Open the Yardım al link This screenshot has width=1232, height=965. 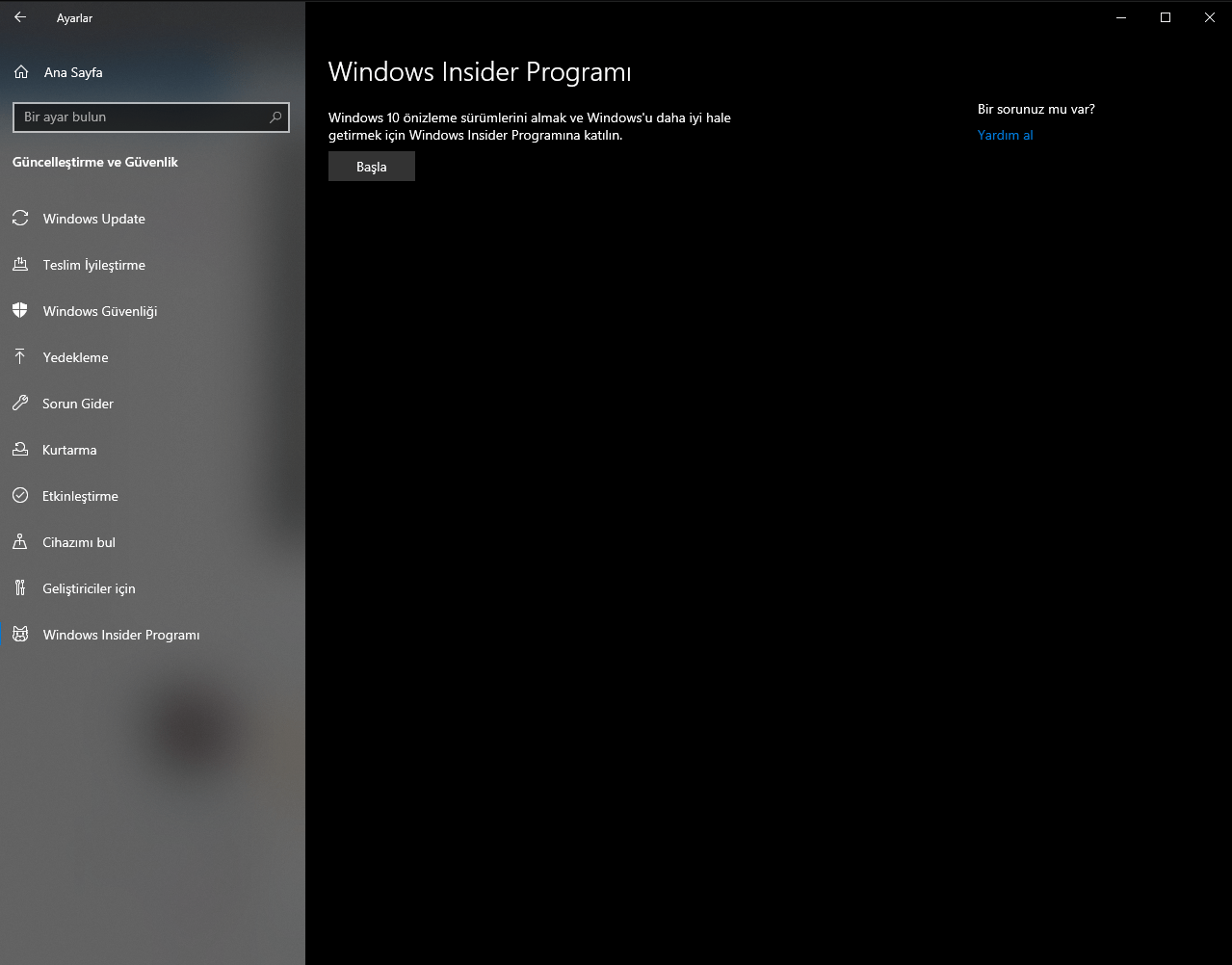(1005, 136)
